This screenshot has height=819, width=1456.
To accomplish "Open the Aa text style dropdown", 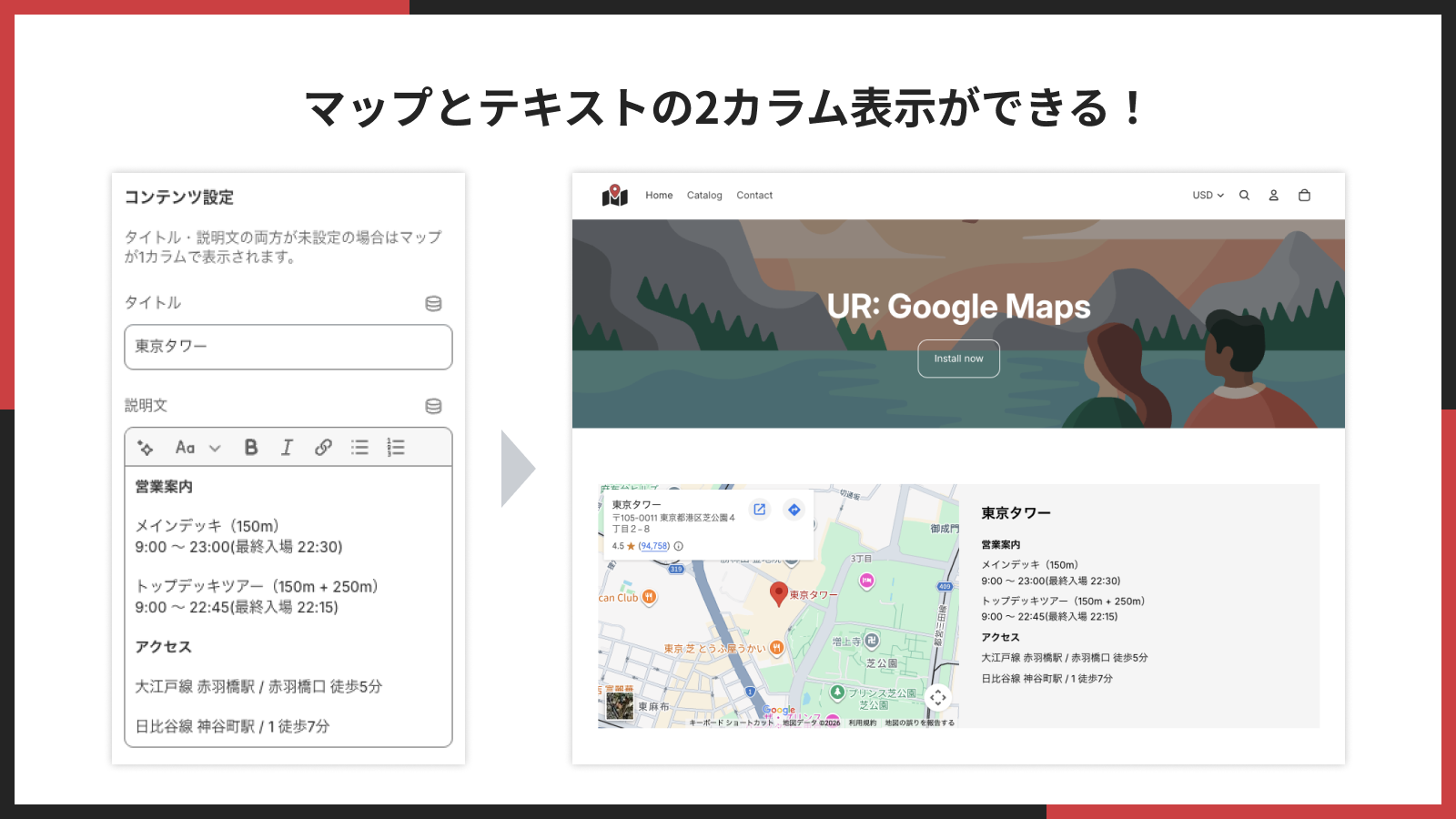I will (197, 447).
